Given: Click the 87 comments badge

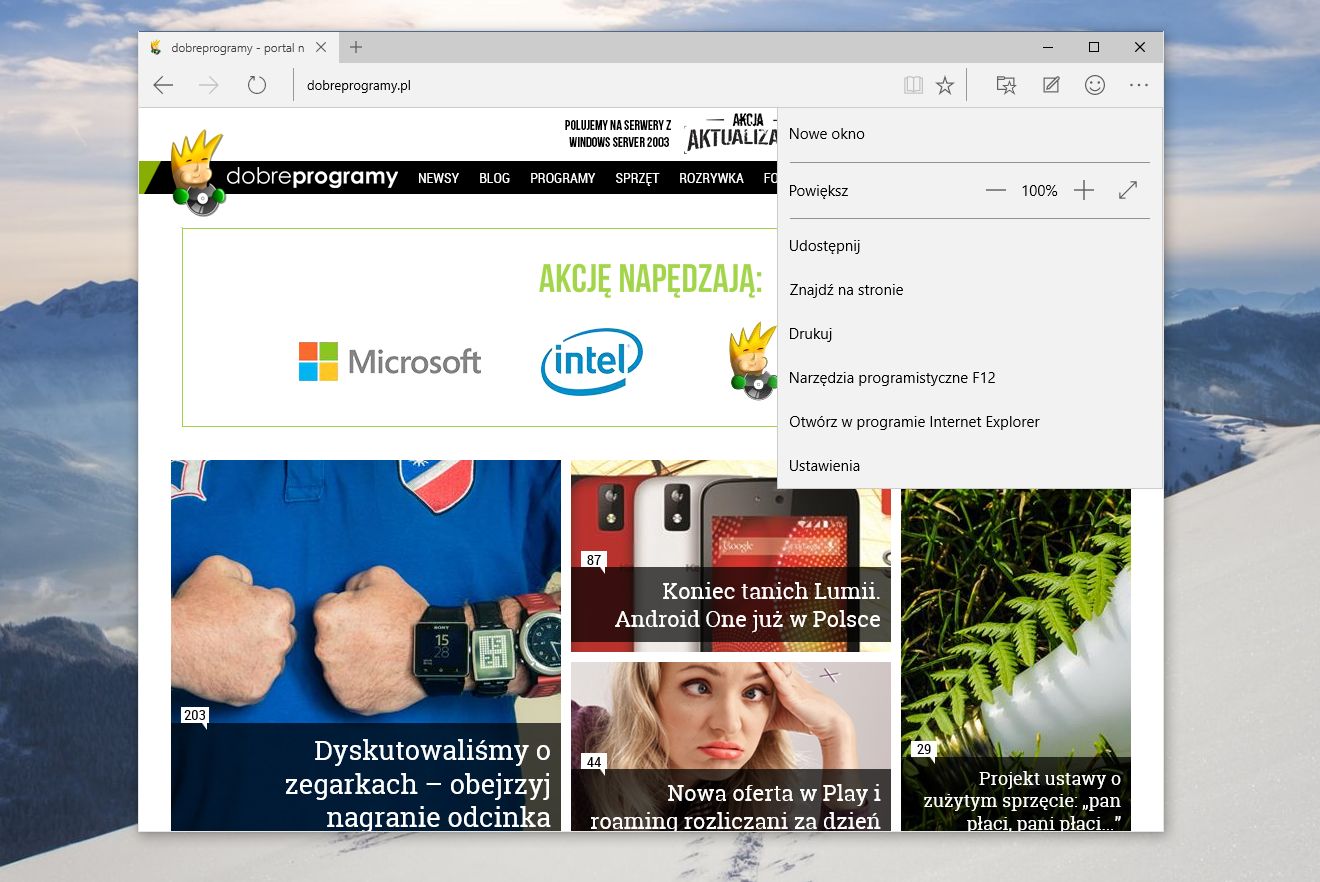Looking at the screenshot, I should 594,560.
